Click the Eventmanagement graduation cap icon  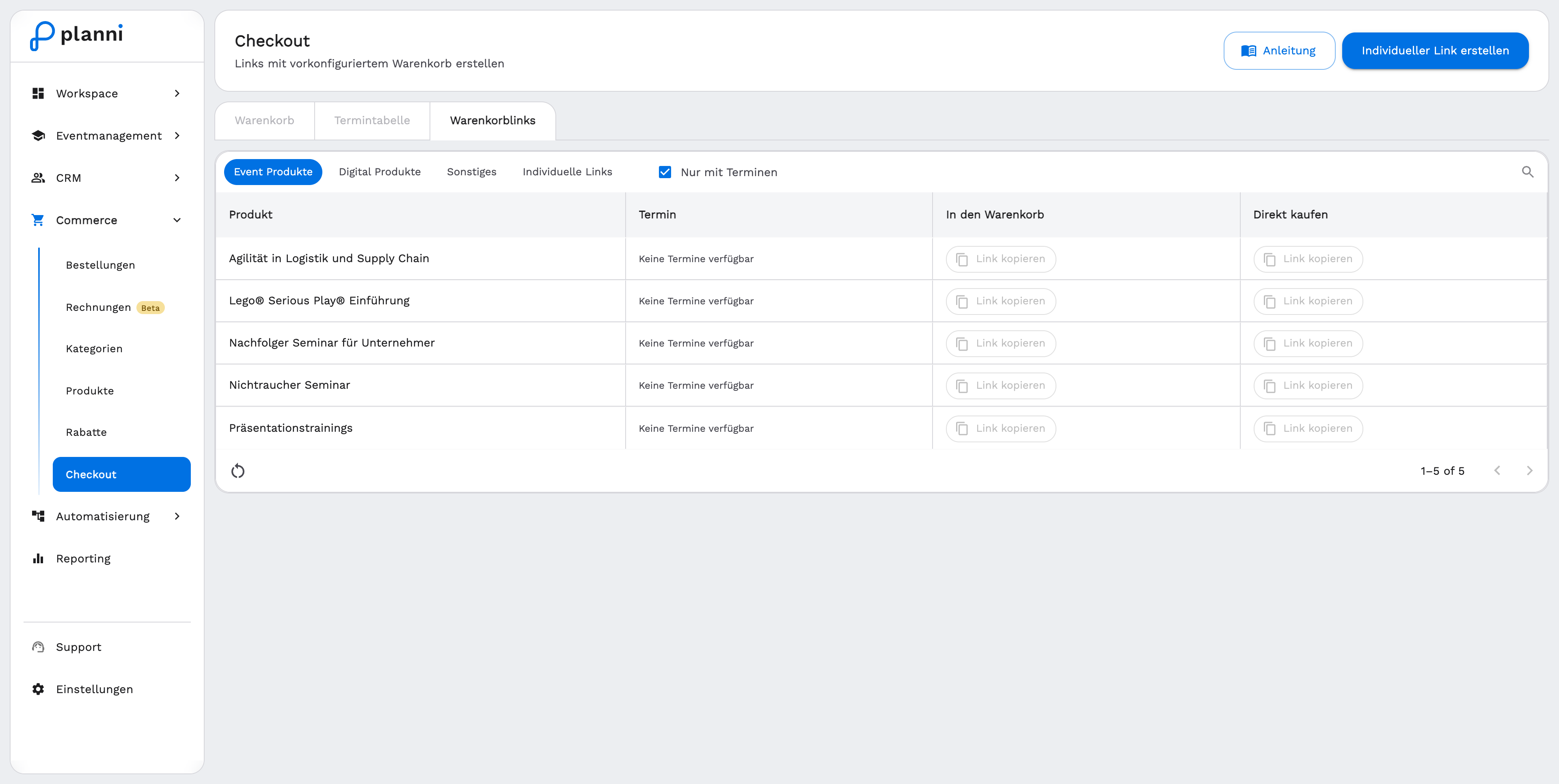pos(38,136)
